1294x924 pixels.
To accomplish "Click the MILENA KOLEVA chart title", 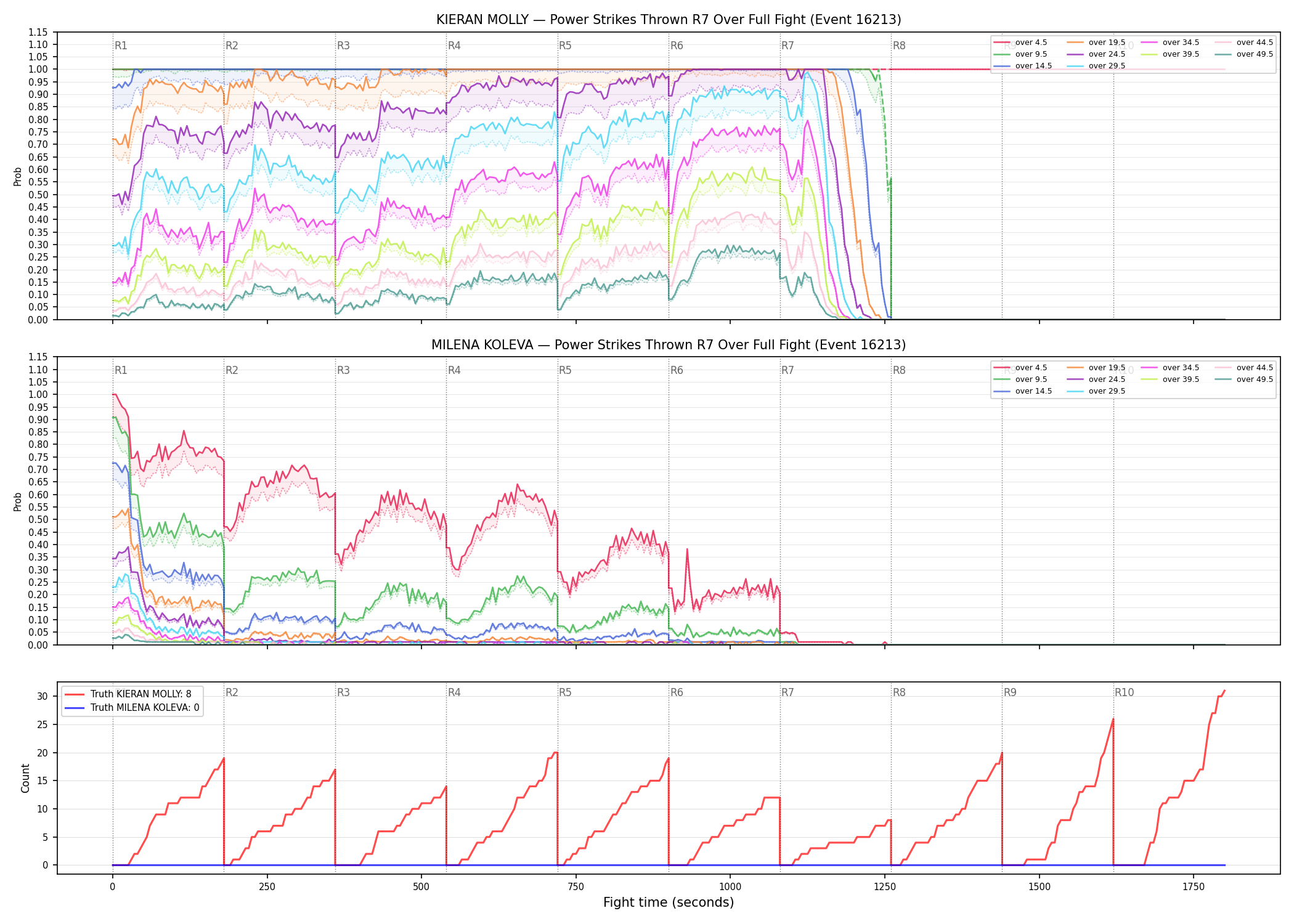I will 669,345.
